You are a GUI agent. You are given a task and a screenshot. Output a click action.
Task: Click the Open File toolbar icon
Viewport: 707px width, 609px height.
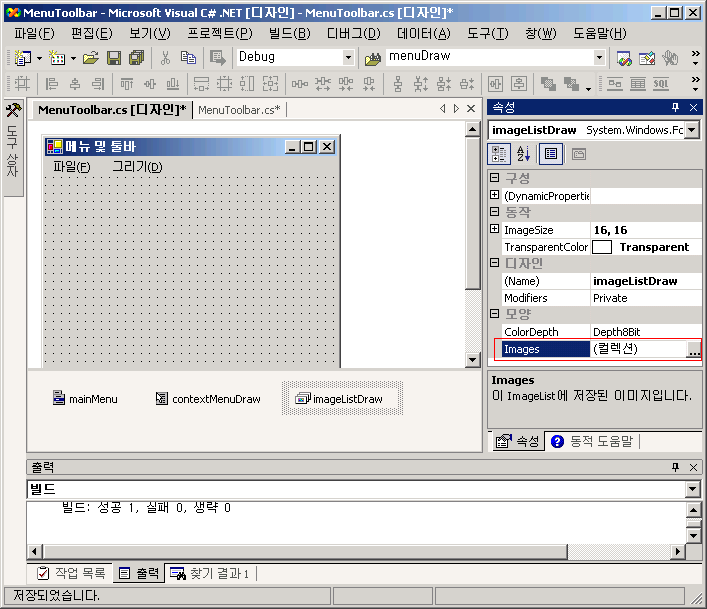pyautogui.click(x=91, y=58)
